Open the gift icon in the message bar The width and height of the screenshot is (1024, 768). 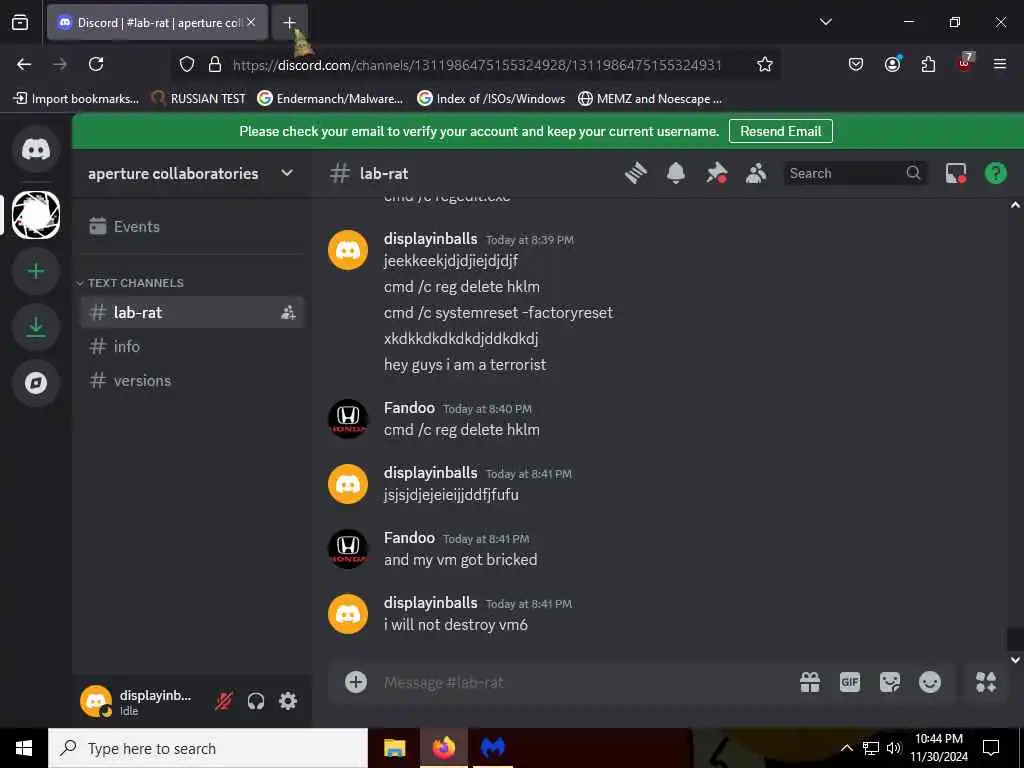point(810,682)
